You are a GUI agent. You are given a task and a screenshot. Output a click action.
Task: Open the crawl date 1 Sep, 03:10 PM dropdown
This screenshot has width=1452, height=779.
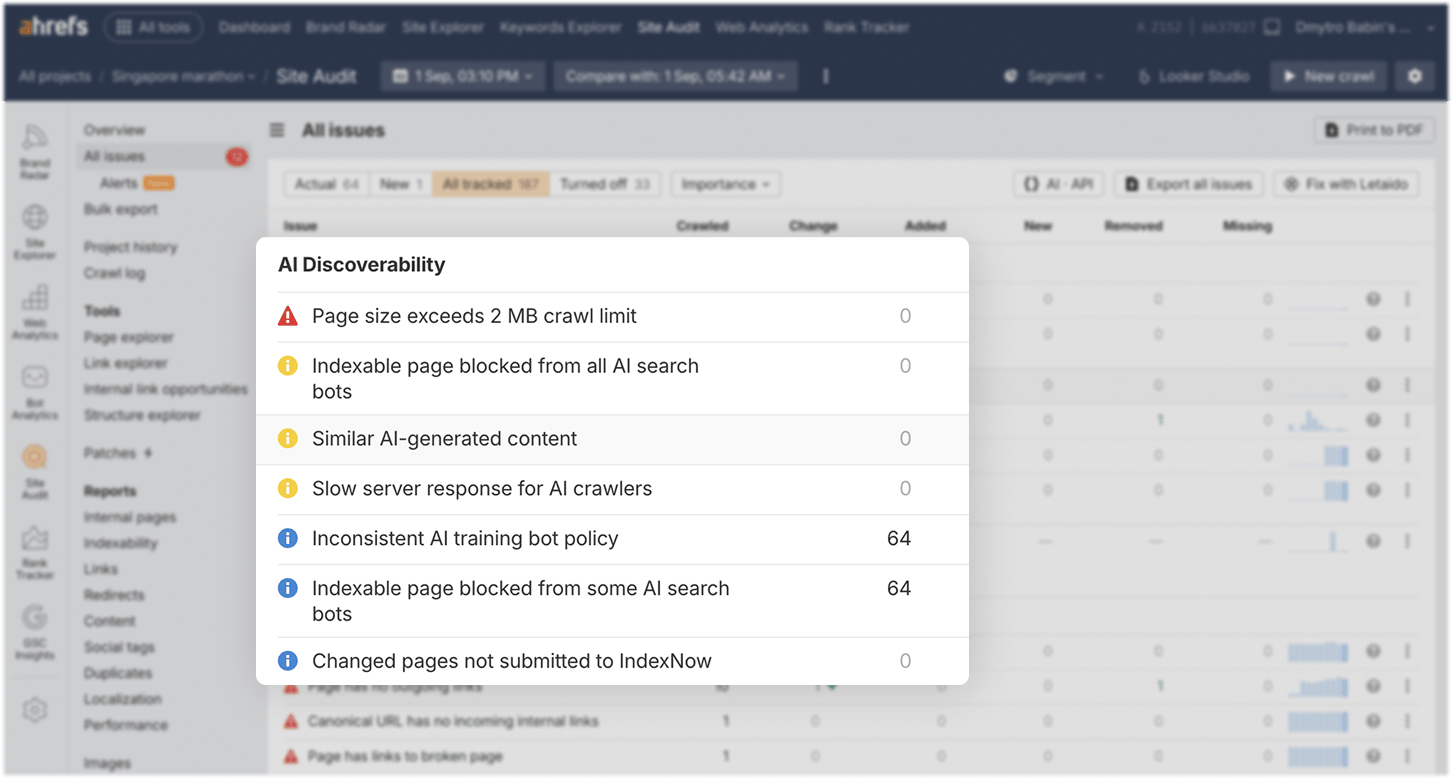pos(462,76)
